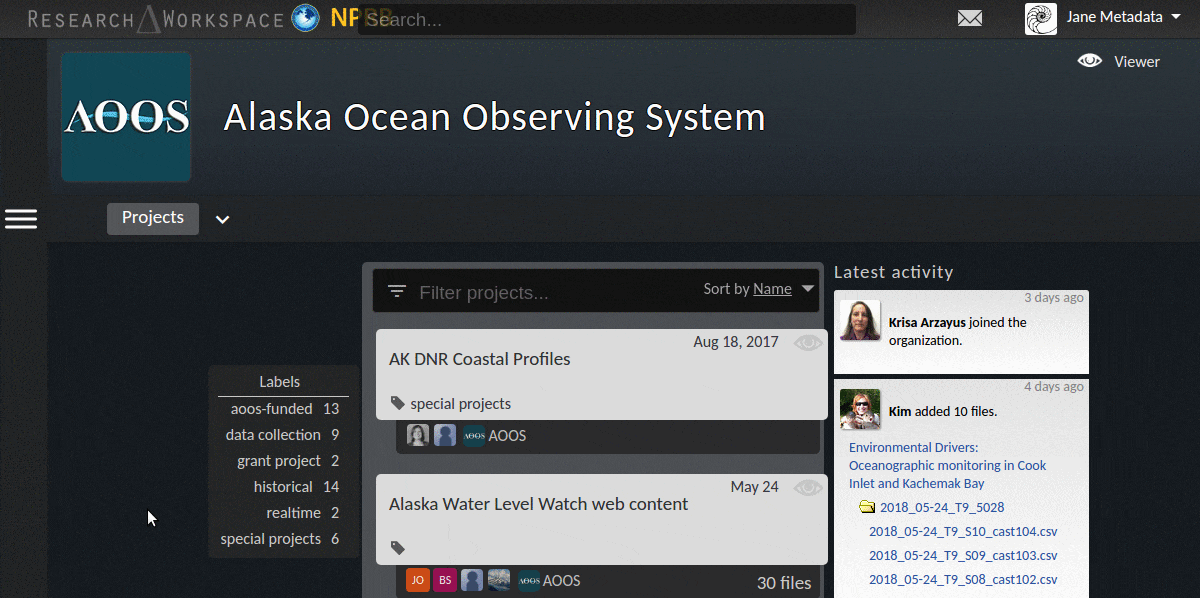Open Alaska Water Level Watch web content project
The width and height of the screenshot is (1200, 598).
pos(538,504)
